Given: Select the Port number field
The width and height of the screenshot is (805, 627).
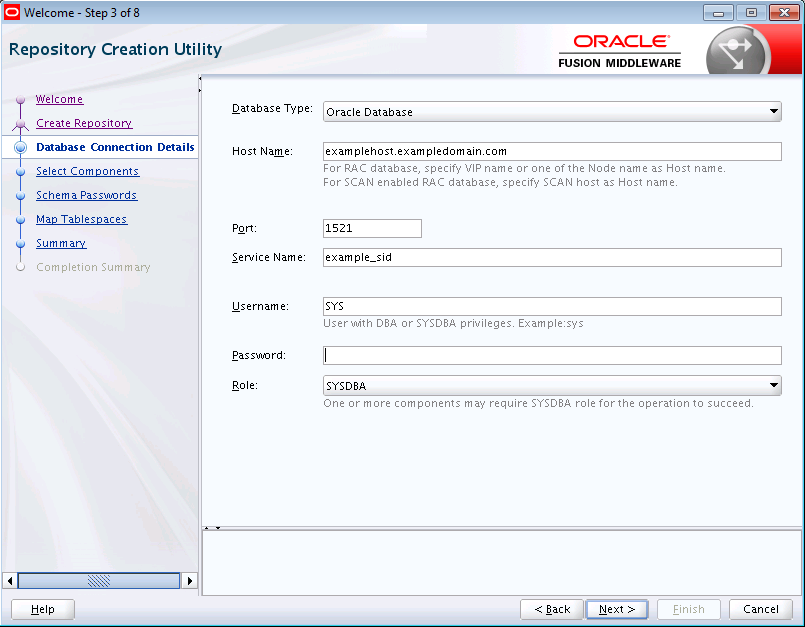Looking at the screenshot, I should pyautogui.click(x=372, y=228).
